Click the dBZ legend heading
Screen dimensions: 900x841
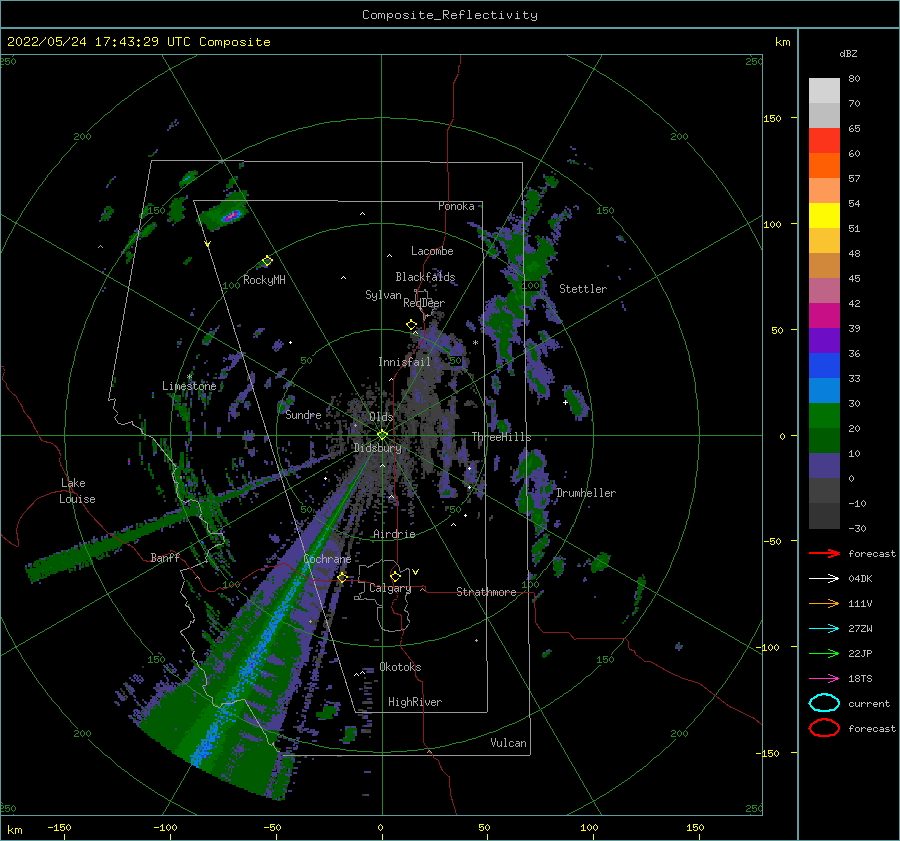[x=848, y=53]
